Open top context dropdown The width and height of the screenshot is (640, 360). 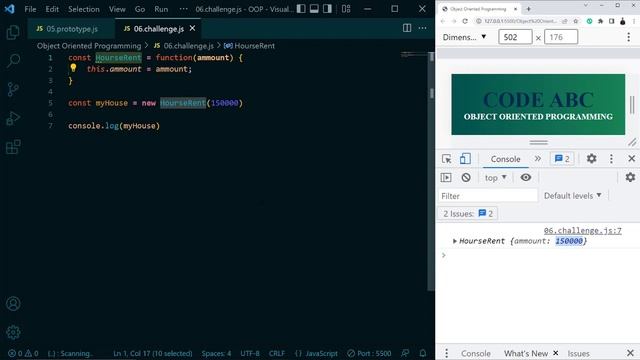click(x=496, y=178)
